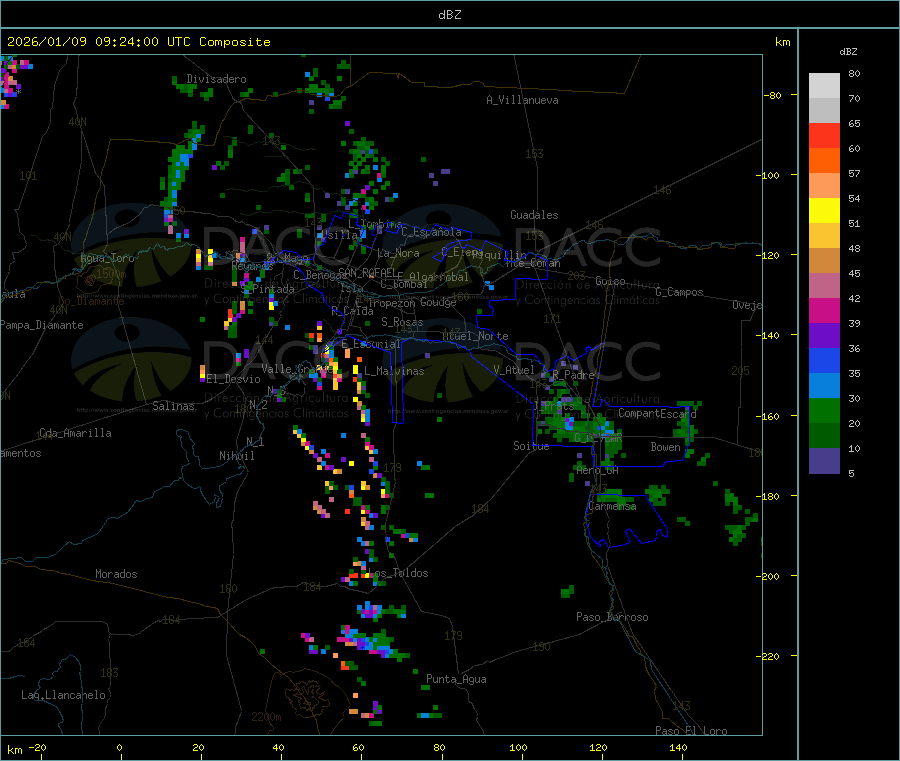Click the Lag.Llancanelo label
Image resolution: width=900 pixels, height=761 pixels.
point(64,695)
